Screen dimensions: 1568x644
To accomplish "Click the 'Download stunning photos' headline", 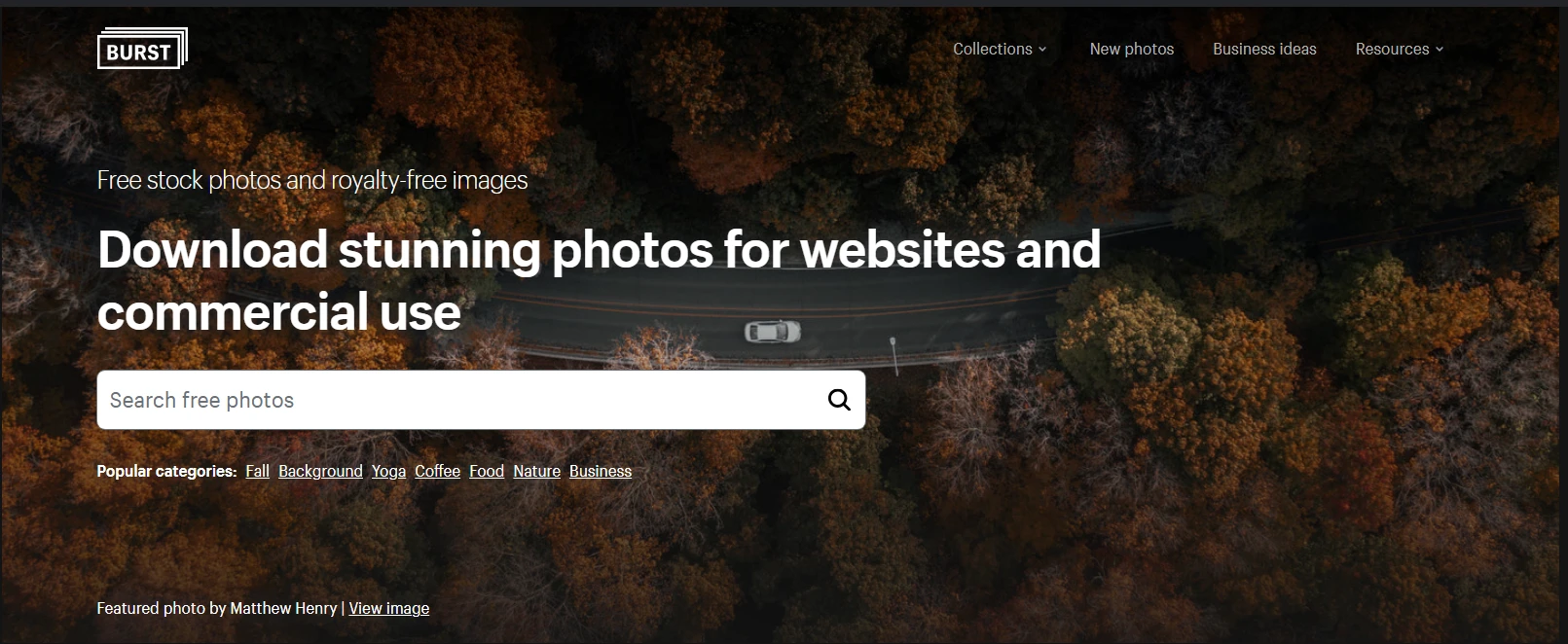I will pos(599,280).
